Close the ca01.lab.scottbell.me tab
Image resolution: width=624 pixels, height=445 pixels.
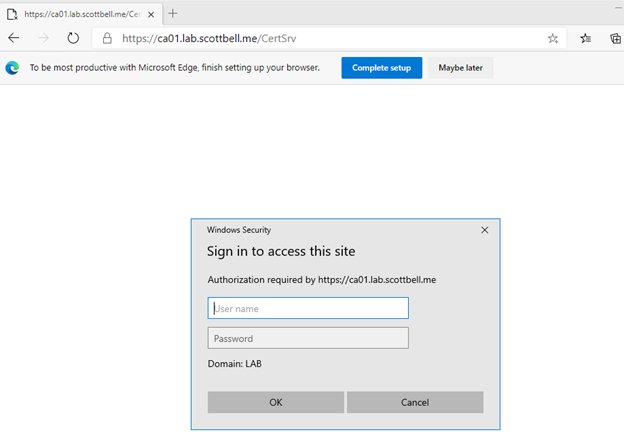point(151,14)
